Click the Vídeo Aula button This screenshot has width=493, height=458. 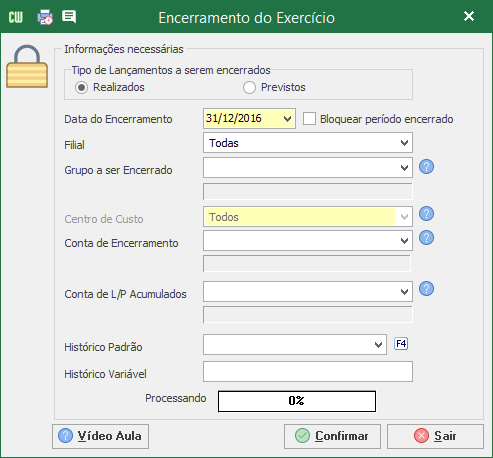point(100,436)
